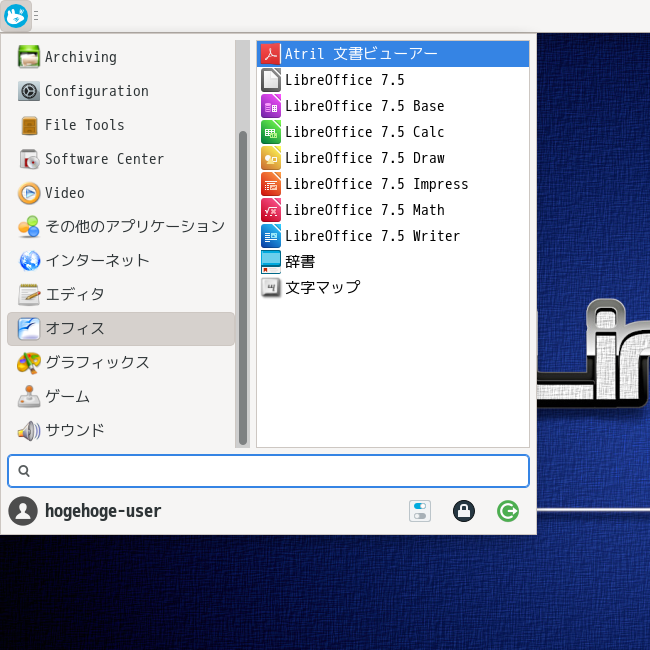Image resolution: width=650 pixels, height=650 pixels.
Task: Select the グラフィックス category label
Action: [x=97, y=363]
